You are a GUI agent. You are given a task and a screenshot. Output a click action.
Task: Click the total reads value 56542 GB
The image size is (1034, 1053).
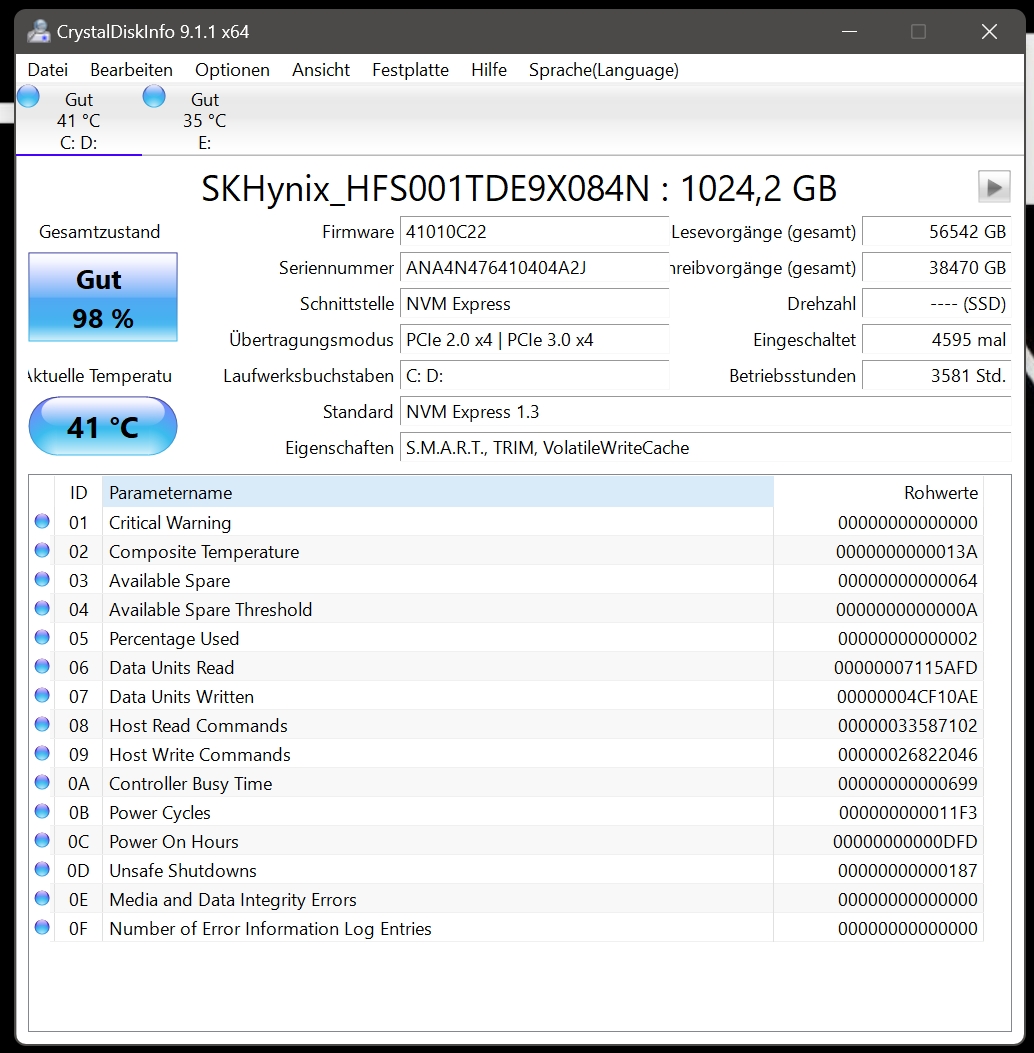(937, 232)
